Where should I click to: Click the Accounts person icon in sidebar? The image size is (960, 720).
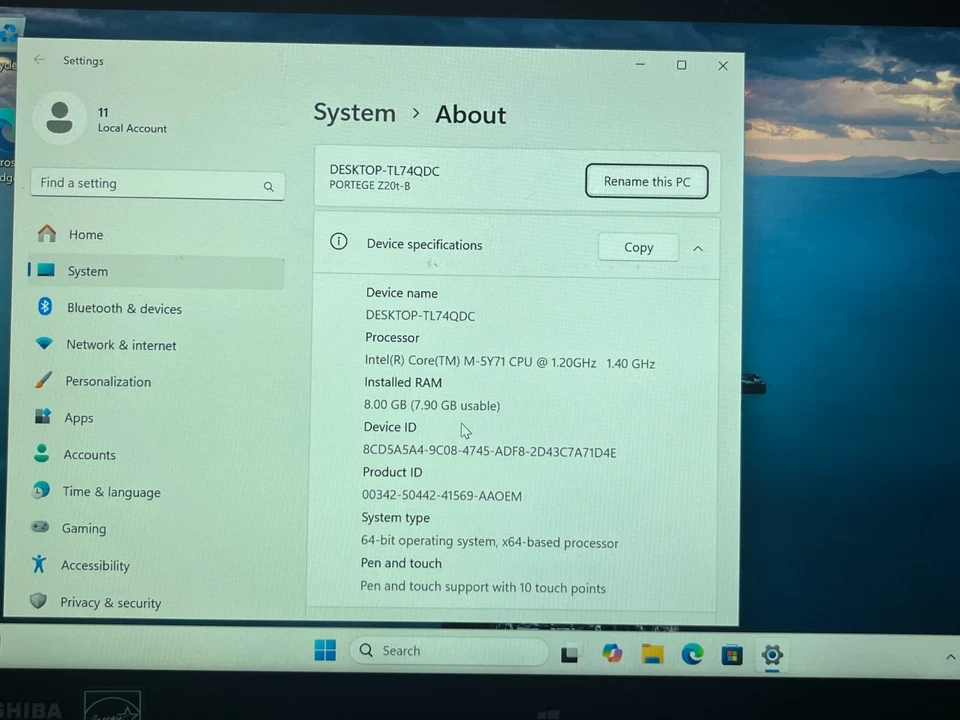click(42, 453)
